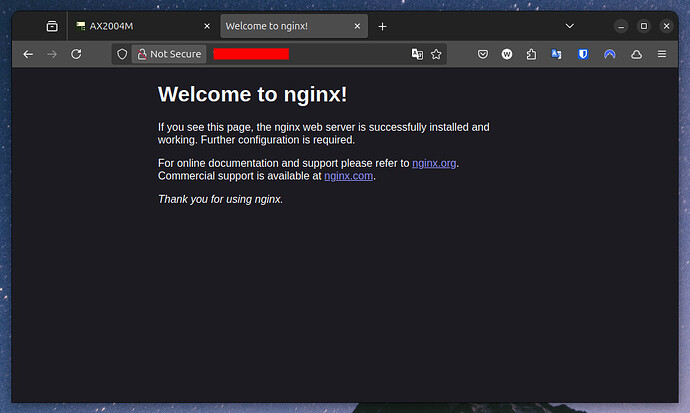Switch to the AX2004M tab

(x=143, y=26)
